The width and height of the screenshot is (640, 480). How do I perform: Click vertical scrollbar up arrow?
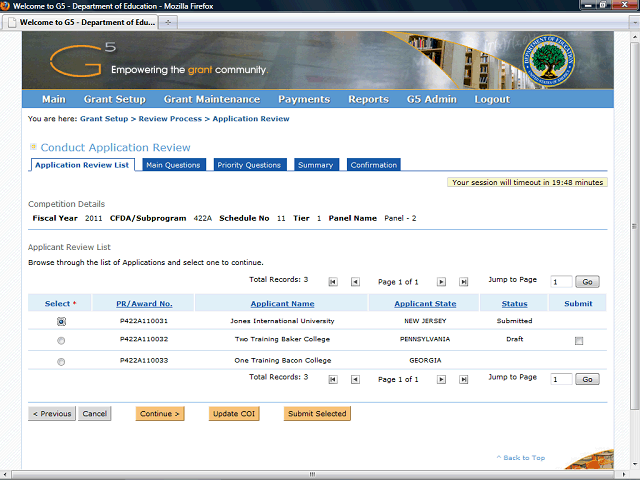coord(634,37)
